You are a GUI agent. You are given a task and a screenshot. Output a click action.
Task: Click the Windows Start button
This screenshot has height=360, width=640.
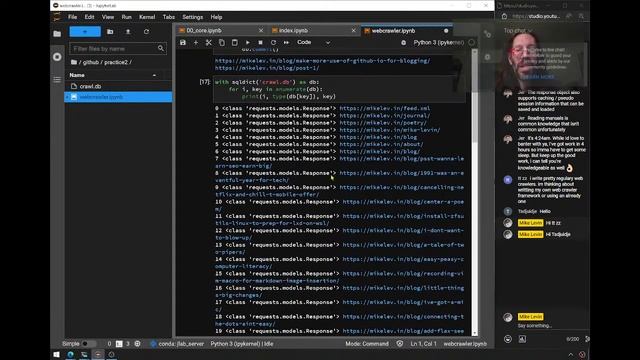tap(57, 354)
